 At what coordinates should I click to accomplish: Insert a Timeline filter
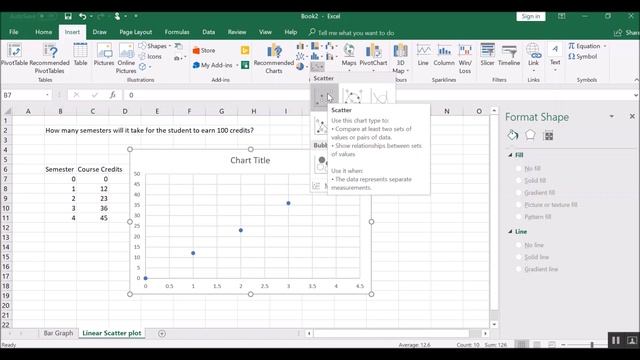(x=509, y=55)
